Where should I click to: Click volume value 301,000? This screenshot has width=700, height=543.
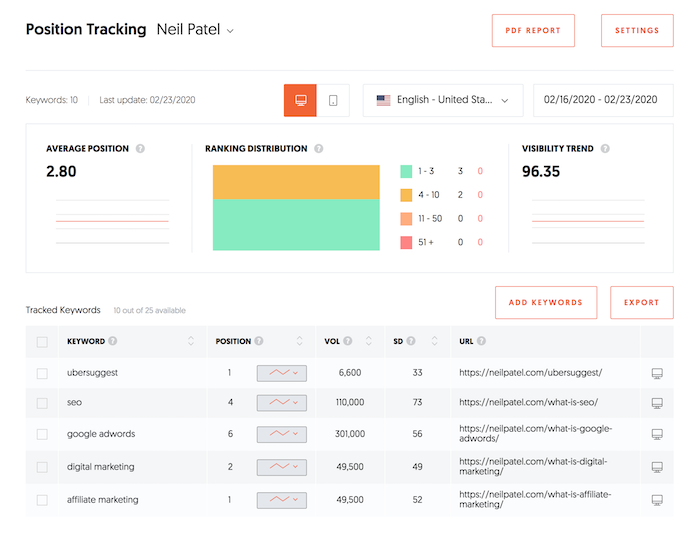coord(350,434)
